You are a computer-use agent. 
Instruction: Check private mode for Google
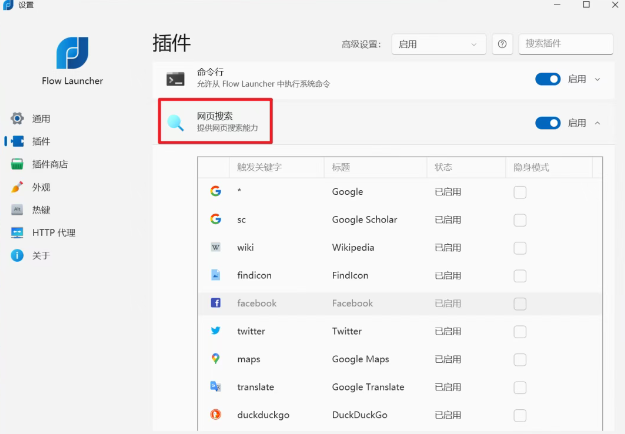[520, 192]
